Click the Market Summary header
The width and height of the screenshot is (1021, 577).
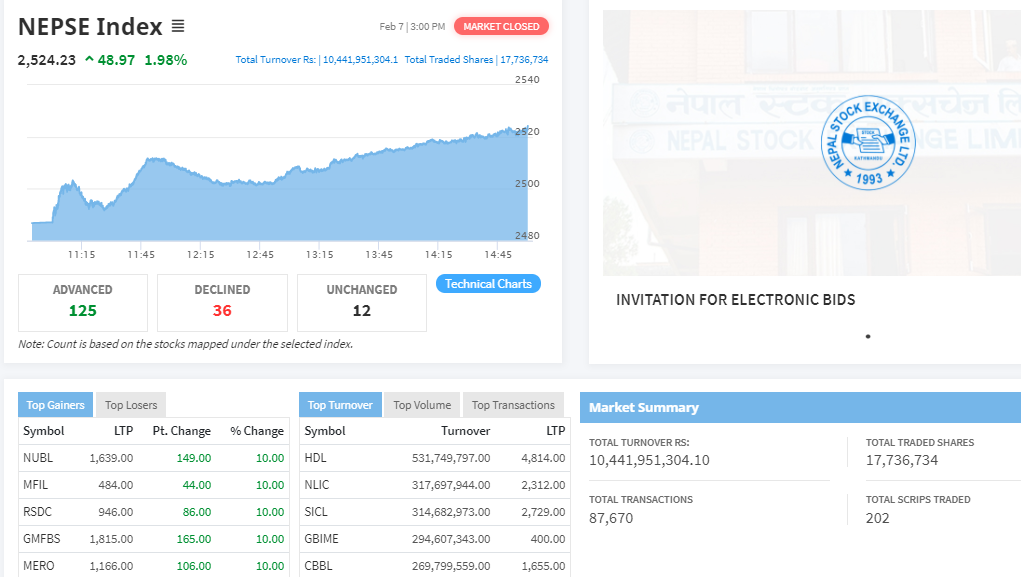click(x=800, y=408)
